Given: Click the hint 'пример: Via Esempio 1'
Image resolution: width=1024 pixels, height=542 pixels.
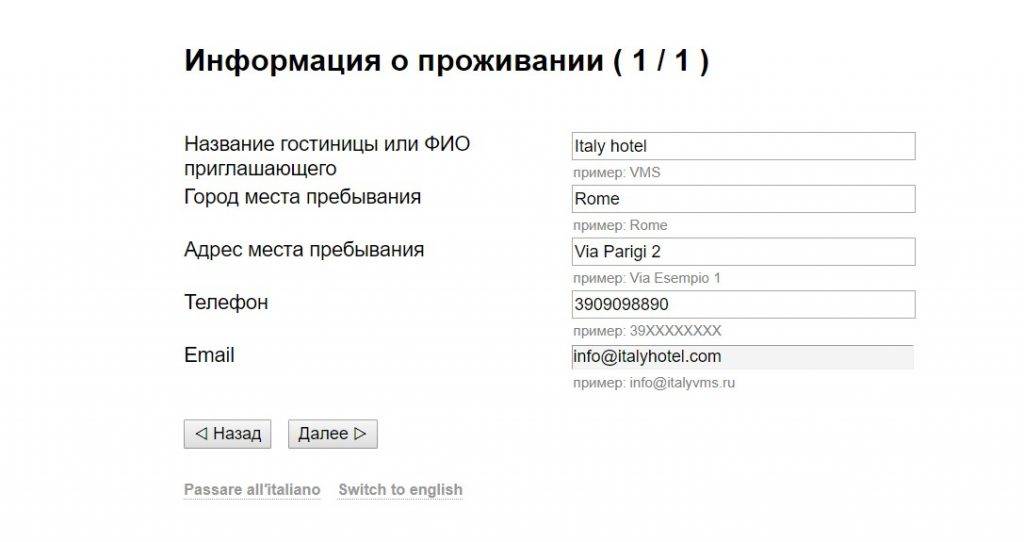Looking at the screenshot, I should pos(646,278).
